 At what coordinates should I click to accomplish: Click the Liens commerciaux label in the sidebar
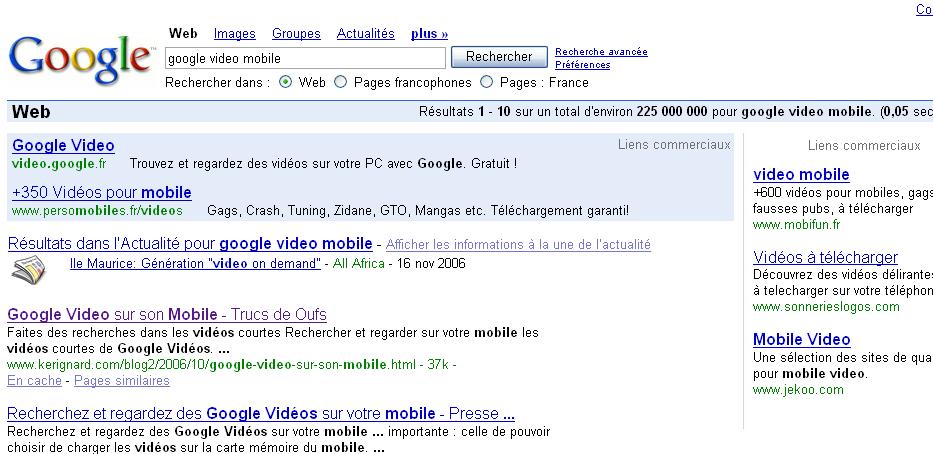tap(864, 146)
